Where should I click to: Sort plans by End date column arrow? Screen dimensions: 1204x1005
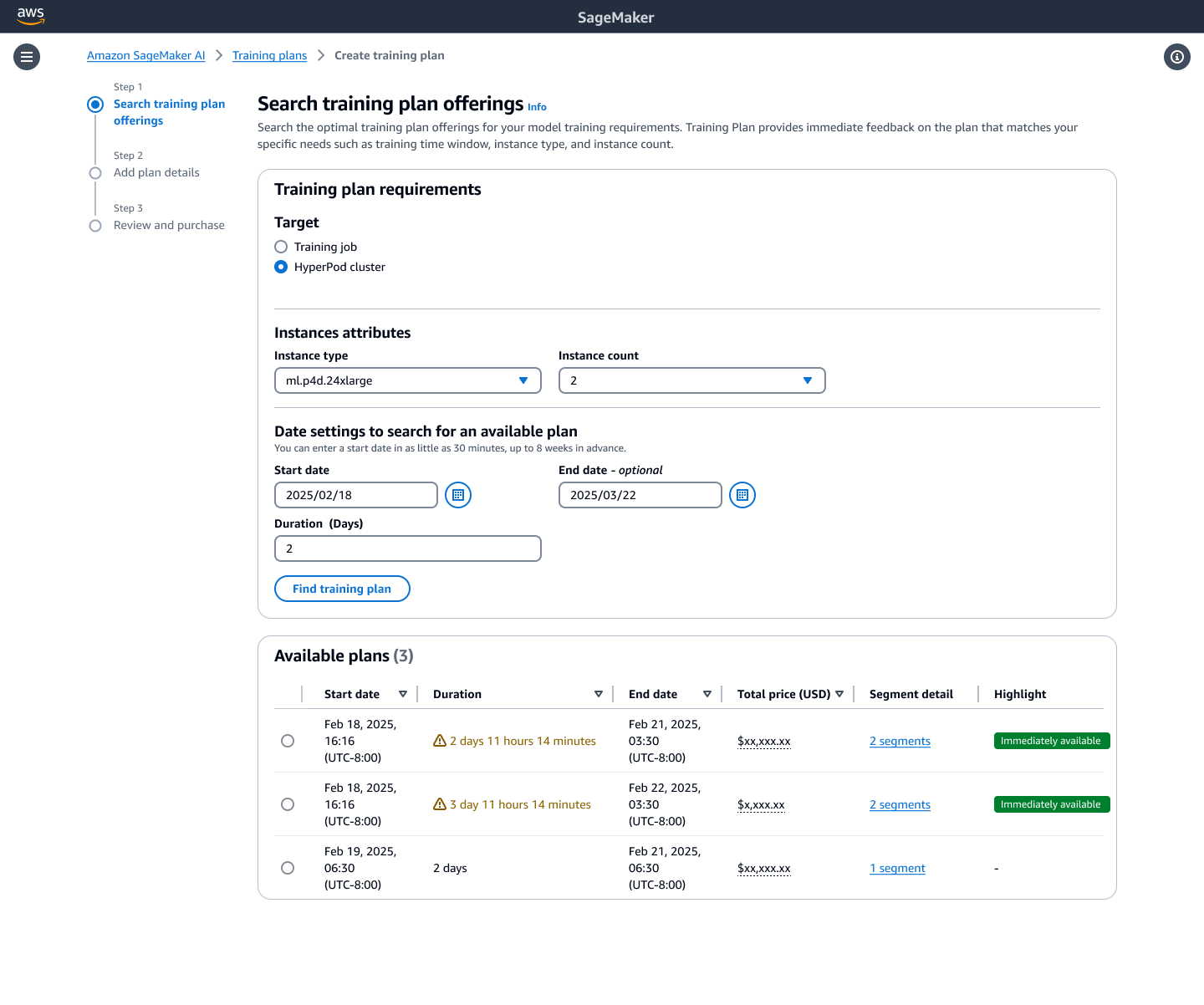click(707, 694)
